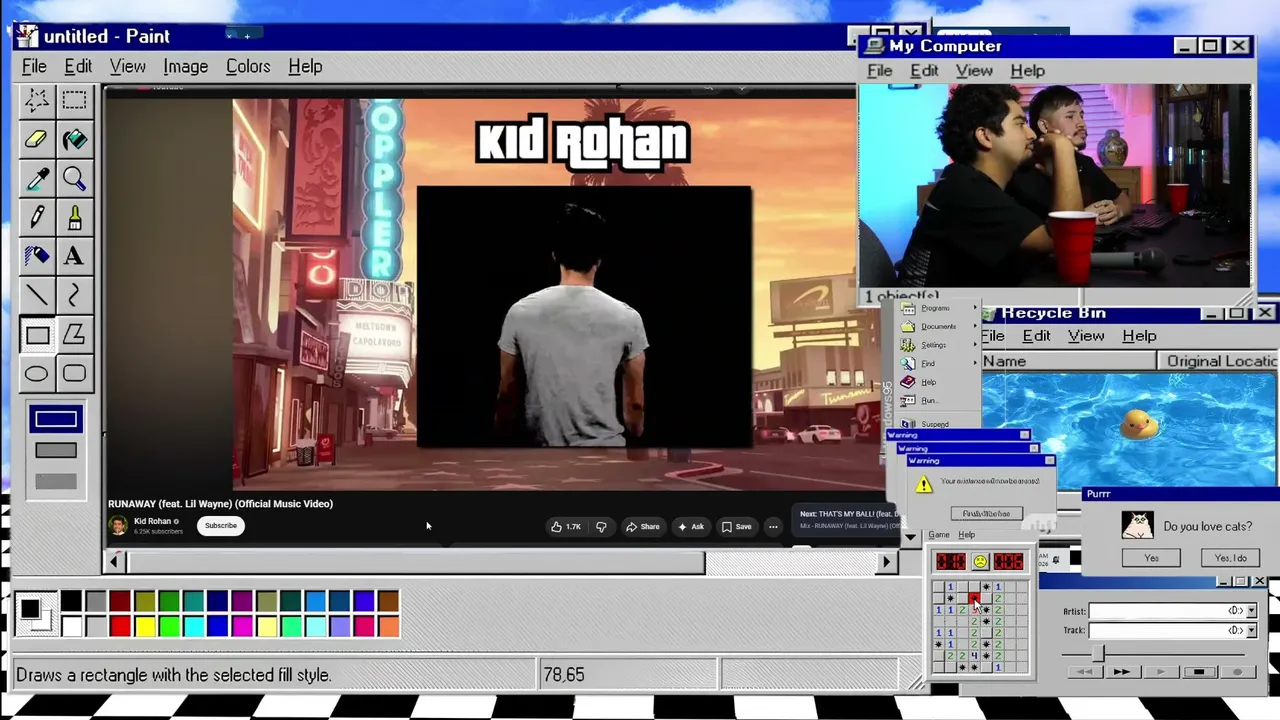Pick the Eraser tool in Paint
This screenshot has height=720, width=1280.
[37, 139]
